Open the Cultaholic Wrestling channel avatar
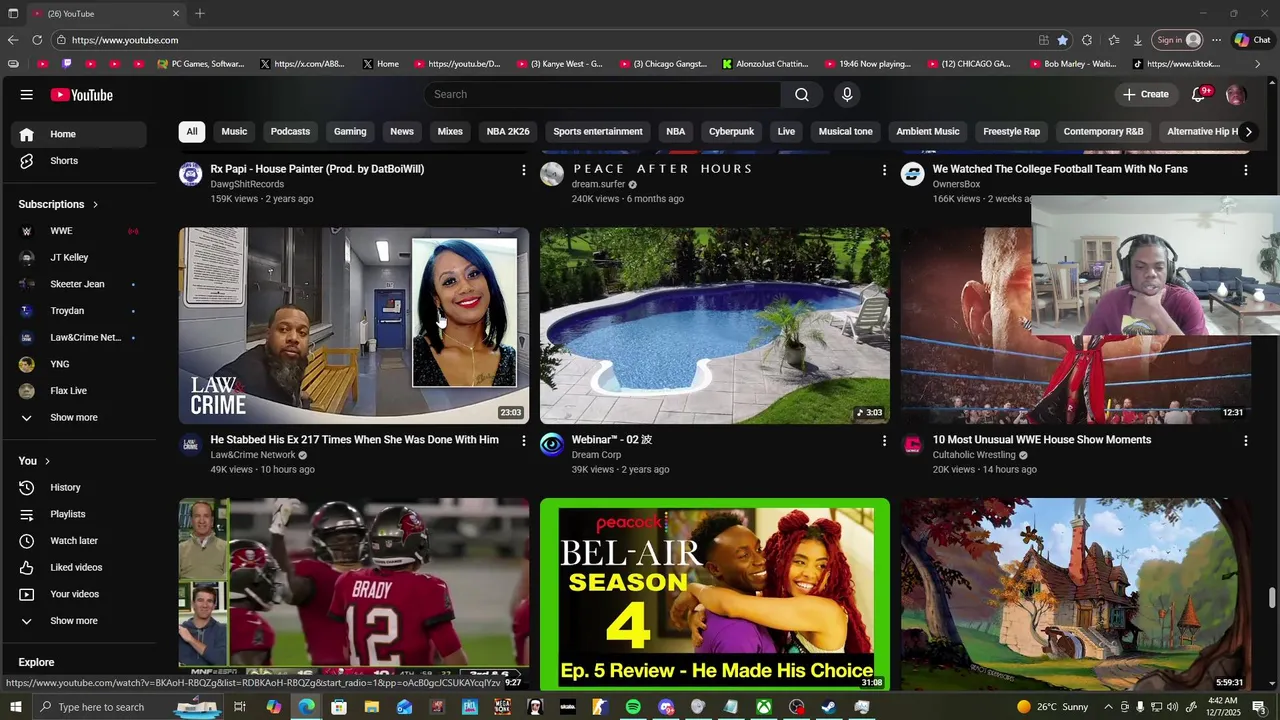1280x720 pixels. tap(913, 445)
